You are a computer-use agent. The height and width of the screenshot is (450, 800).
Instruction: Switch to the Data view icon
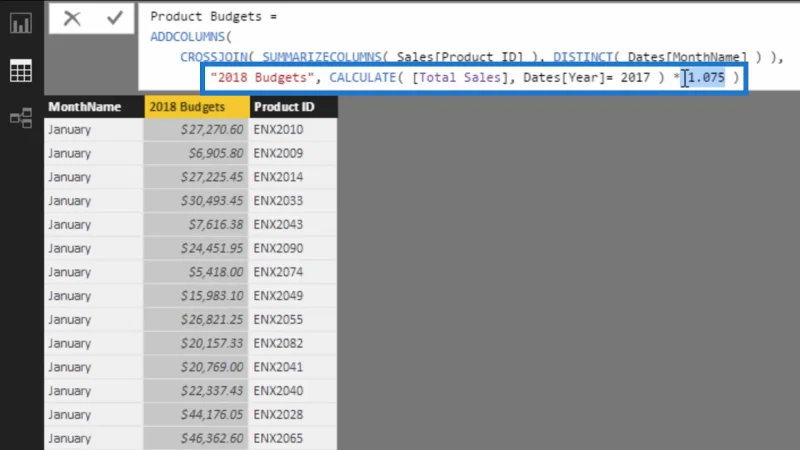click(x=21, y=70)
